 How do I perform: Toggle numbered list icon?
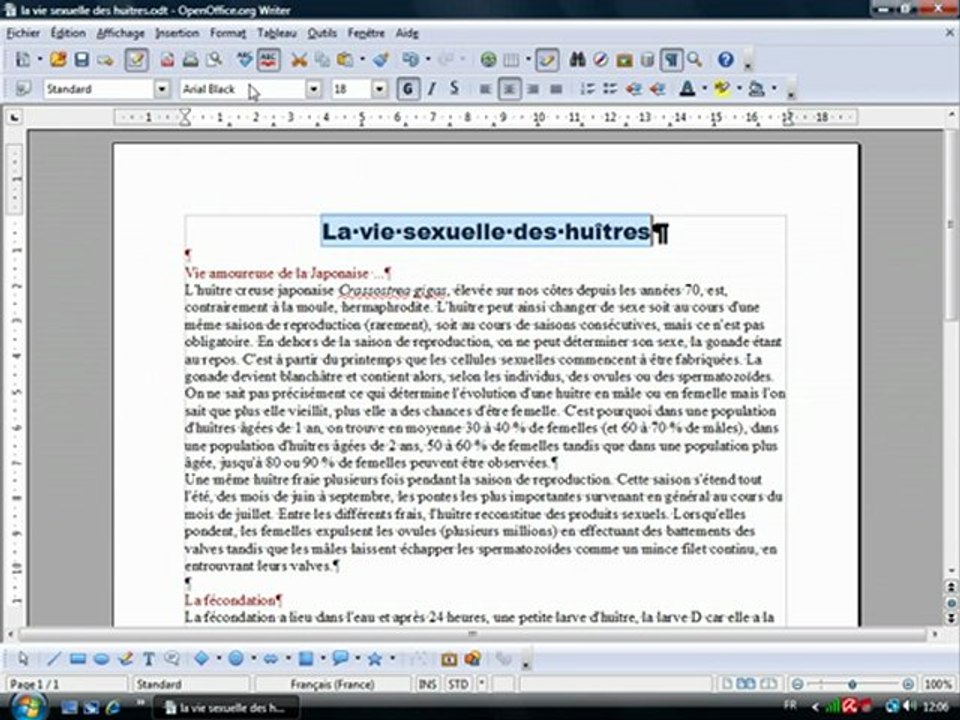(587, 89)
